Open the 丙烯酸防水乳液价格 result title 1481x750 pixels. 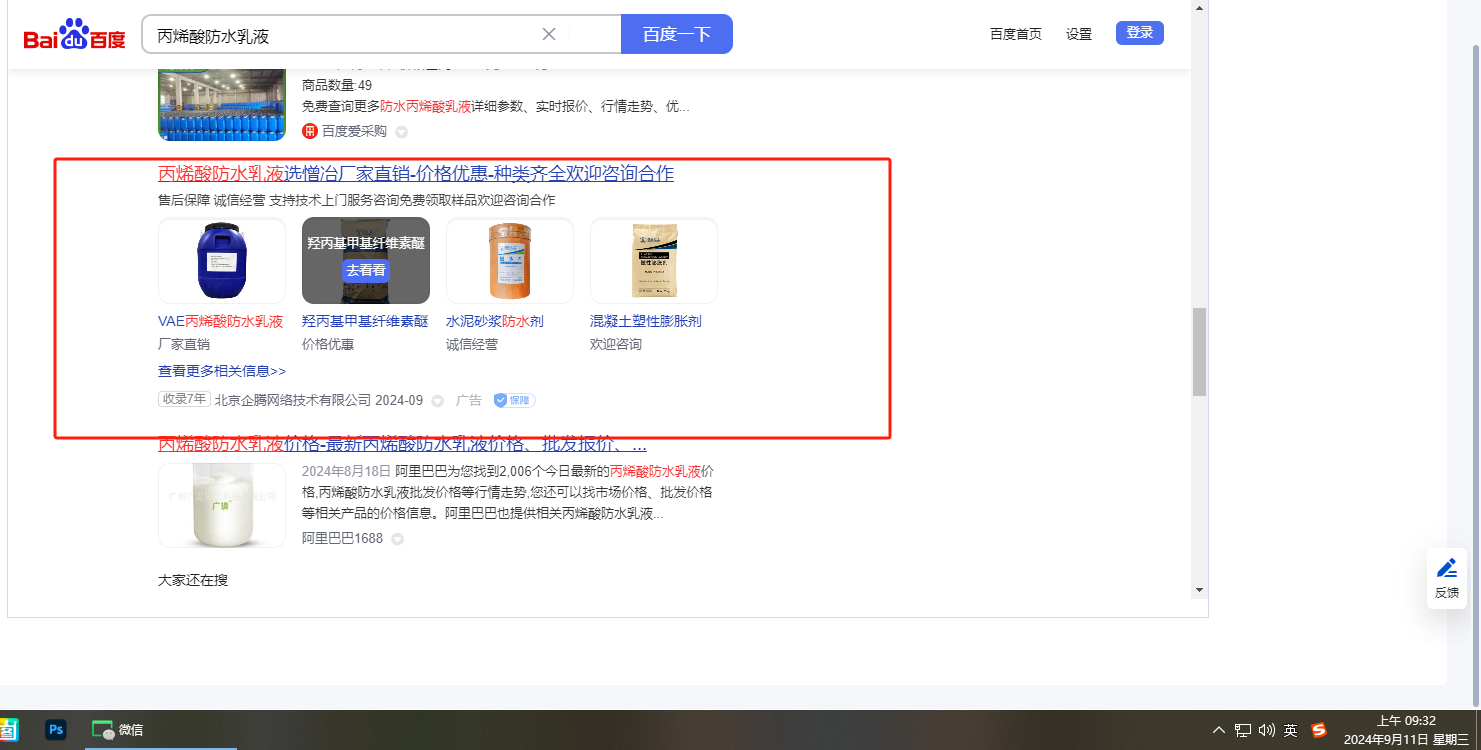[402, 444]
